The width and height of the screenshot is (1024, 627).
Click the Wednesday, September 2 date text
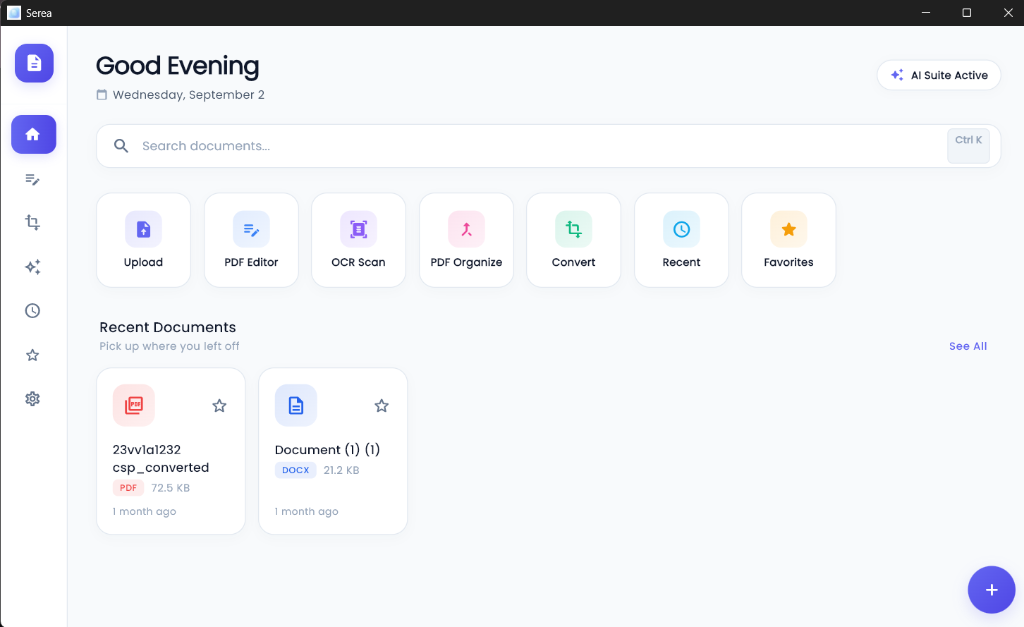coord(189,95)
